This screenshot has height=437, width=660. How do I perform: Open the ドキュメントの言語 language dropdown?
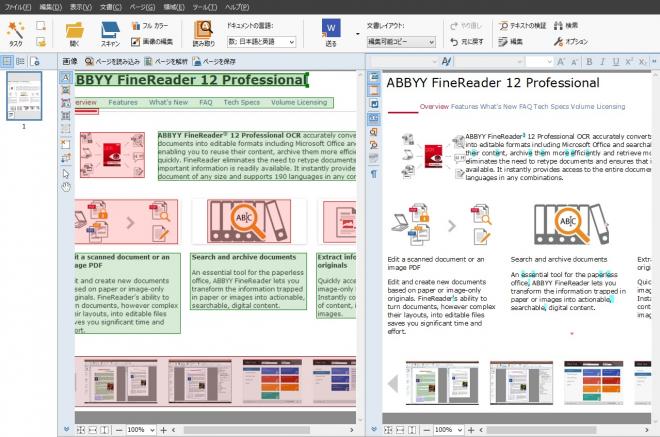pyautogui.click(x=261, y=42)
